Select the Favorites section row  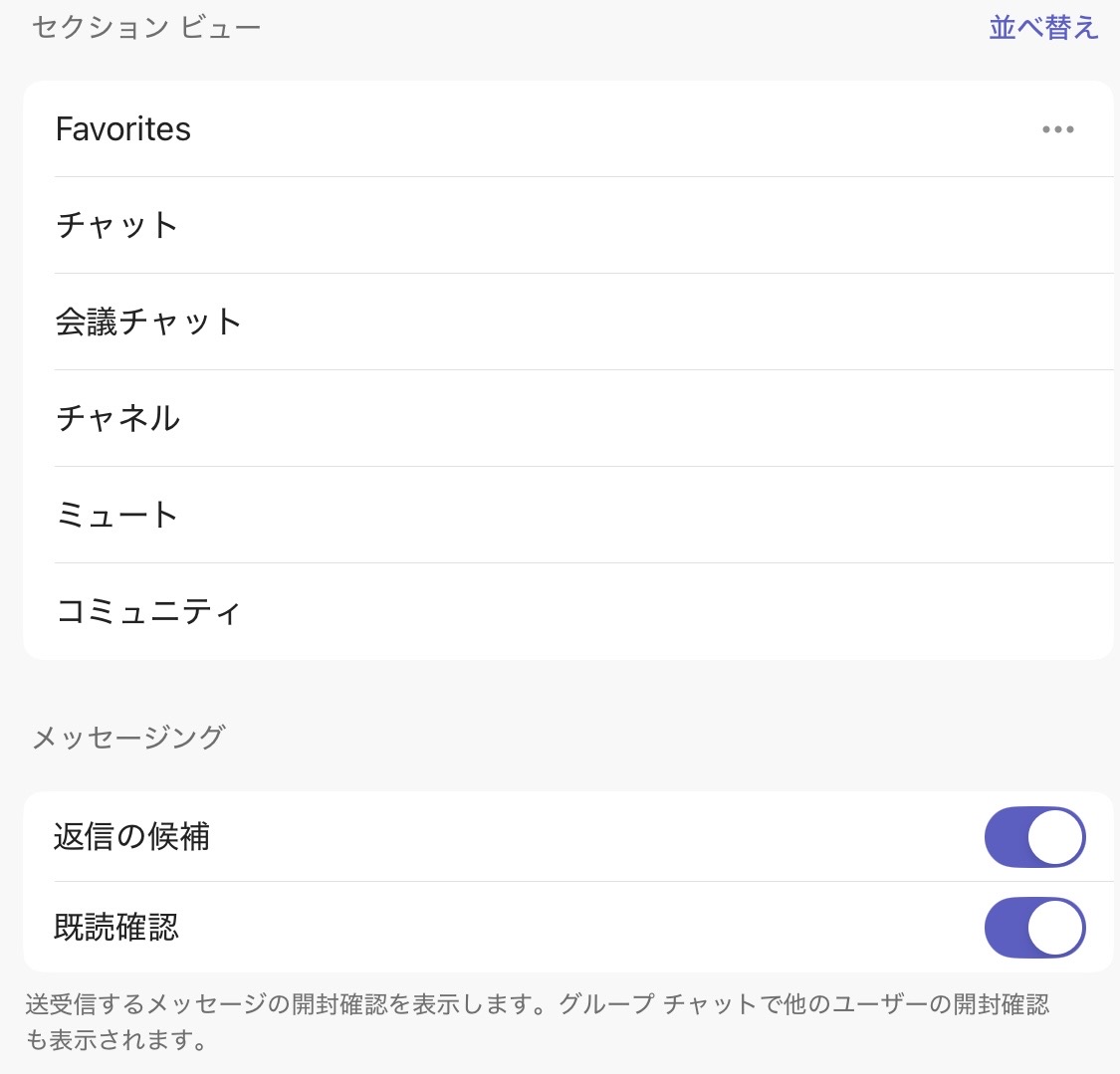click(568, 129)
